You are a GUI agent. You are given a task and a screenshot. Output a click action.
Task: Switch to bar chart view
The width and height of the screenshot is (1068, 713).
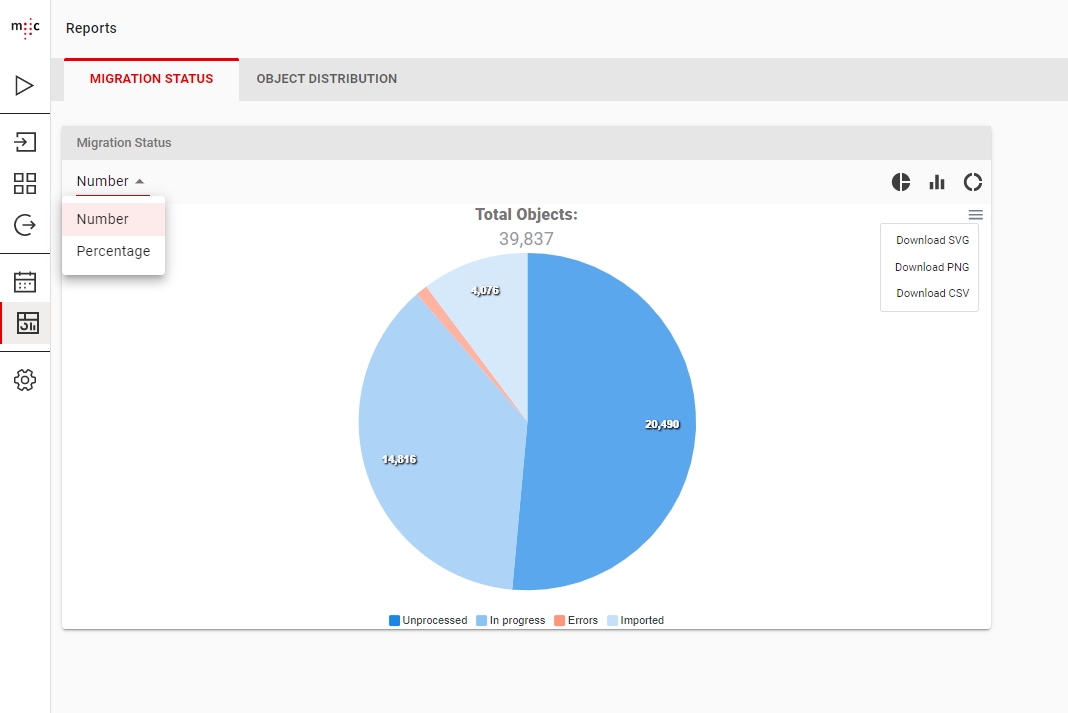click(937, 182)
